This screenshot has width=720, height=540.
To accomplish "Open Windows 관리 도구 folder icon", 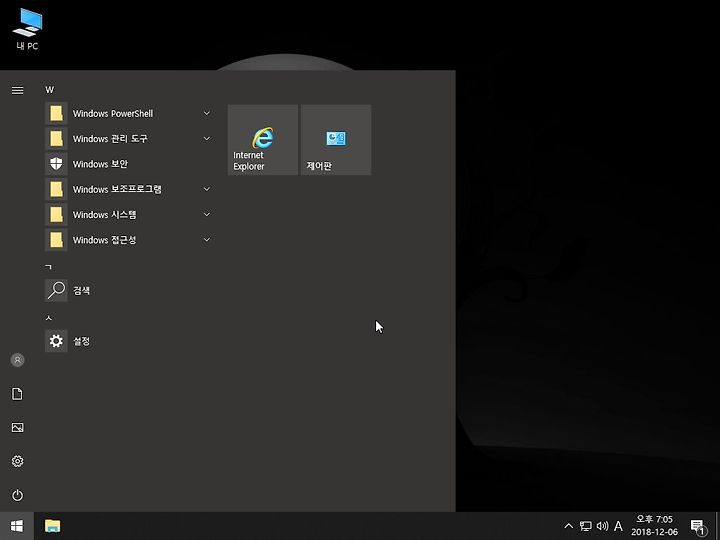I will (x=56, y=139).
